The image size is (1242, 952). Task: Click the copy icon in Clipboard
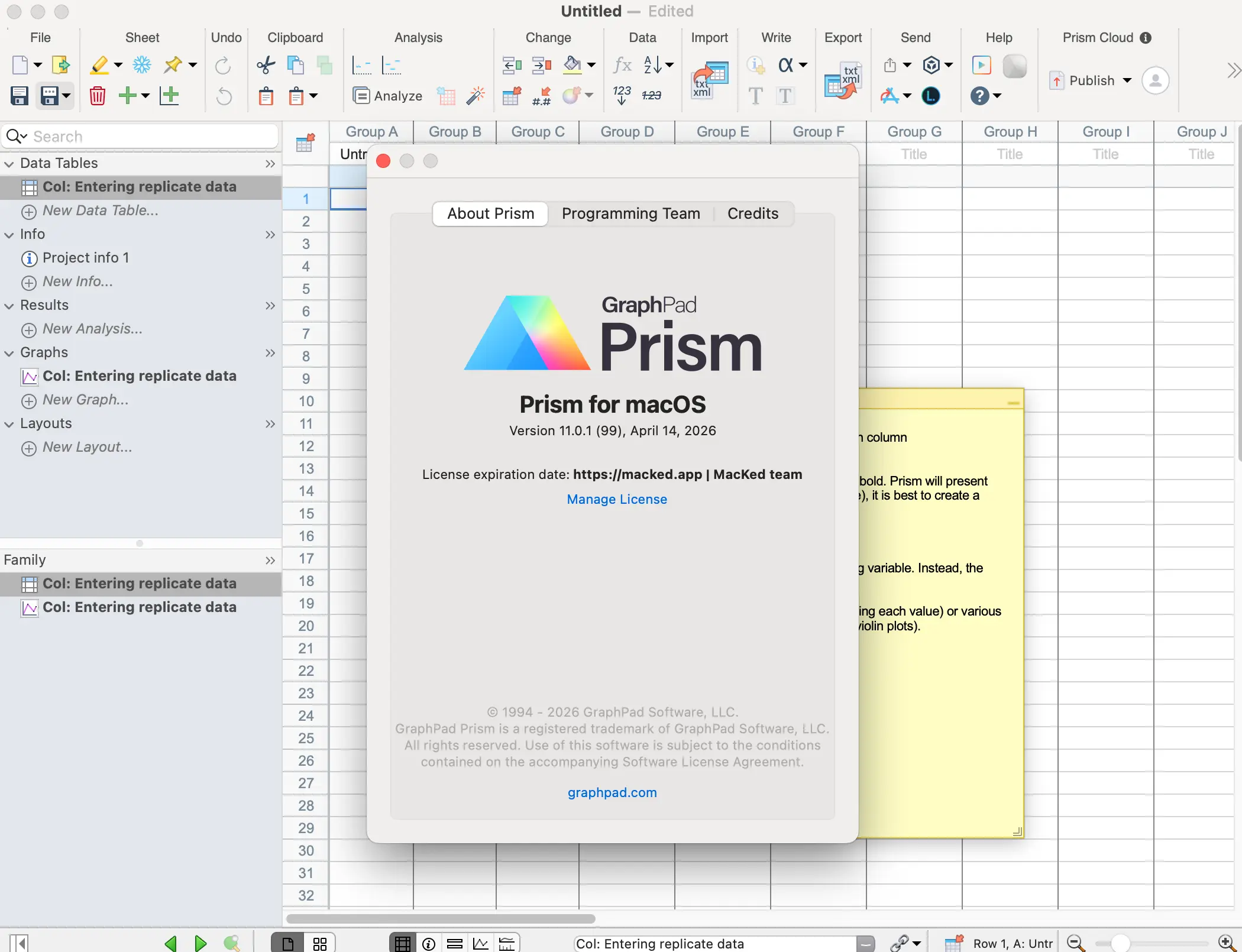click(x=295, y=65)
